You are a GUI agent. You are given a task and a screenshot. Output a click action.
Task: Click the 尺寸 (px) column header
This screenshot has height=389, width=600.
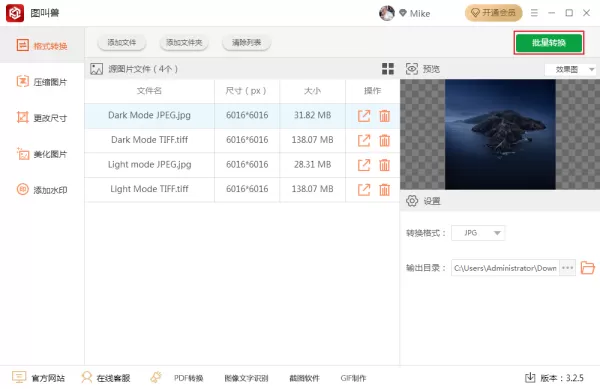[247, 91]
